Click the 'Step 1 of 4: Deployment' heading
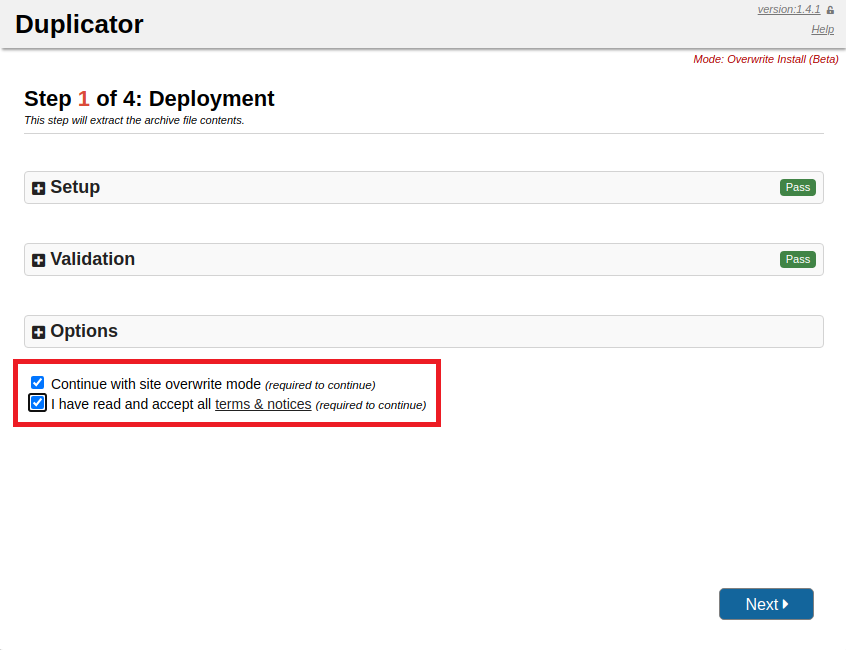This screenshot has width=846, height=650. pos(149,99)
